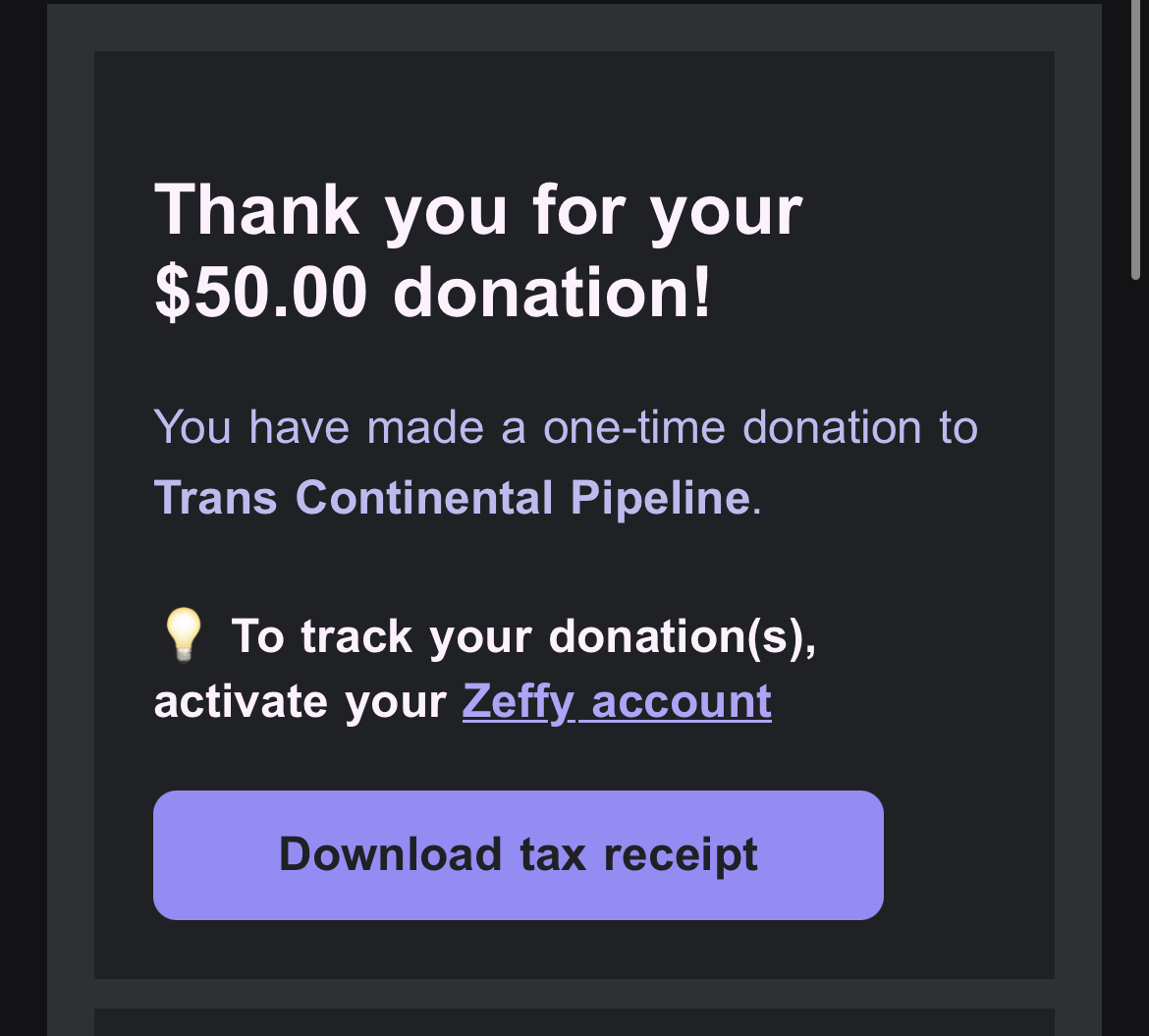The image size is (1149, 1036).
Task: Click the "To track your donation(s)," text
Action: coord(523,636)
